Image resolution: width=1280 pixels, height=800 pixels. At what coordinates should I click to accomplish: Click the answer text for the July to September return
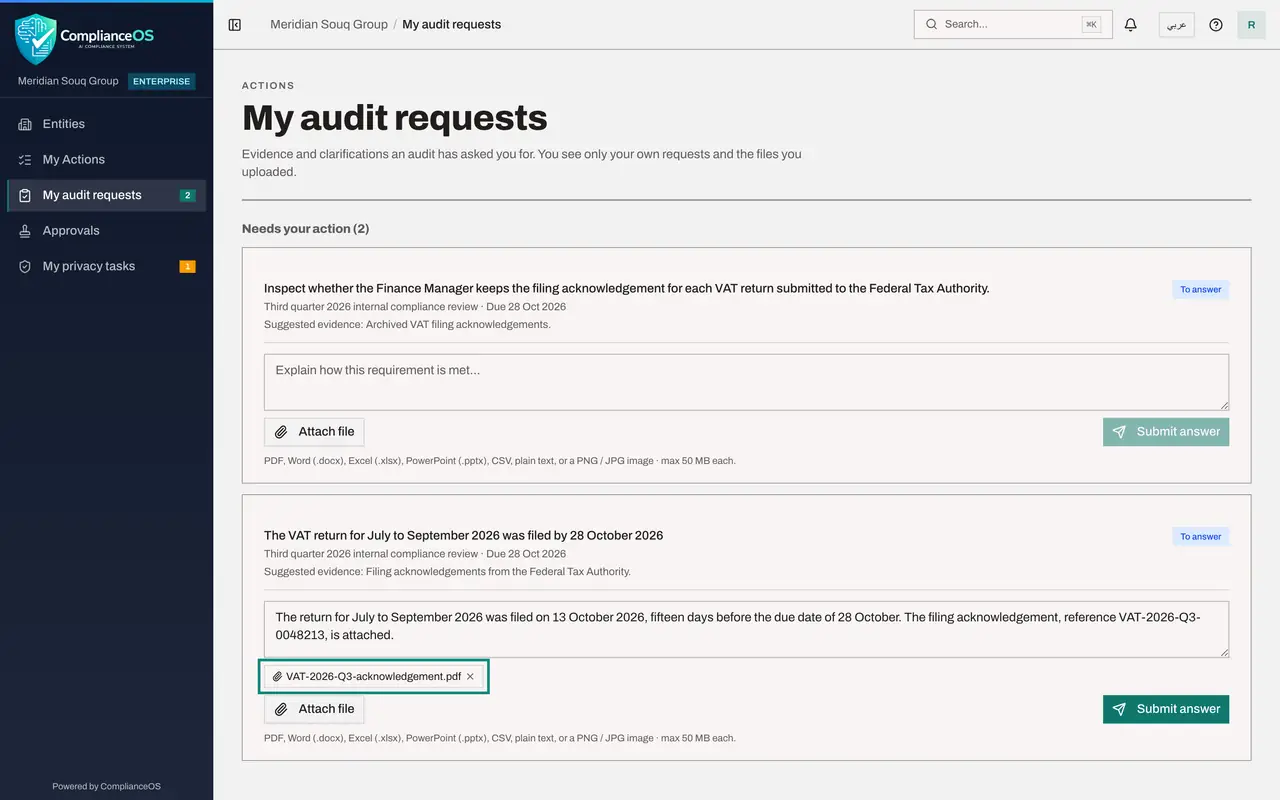coord(746,629)
